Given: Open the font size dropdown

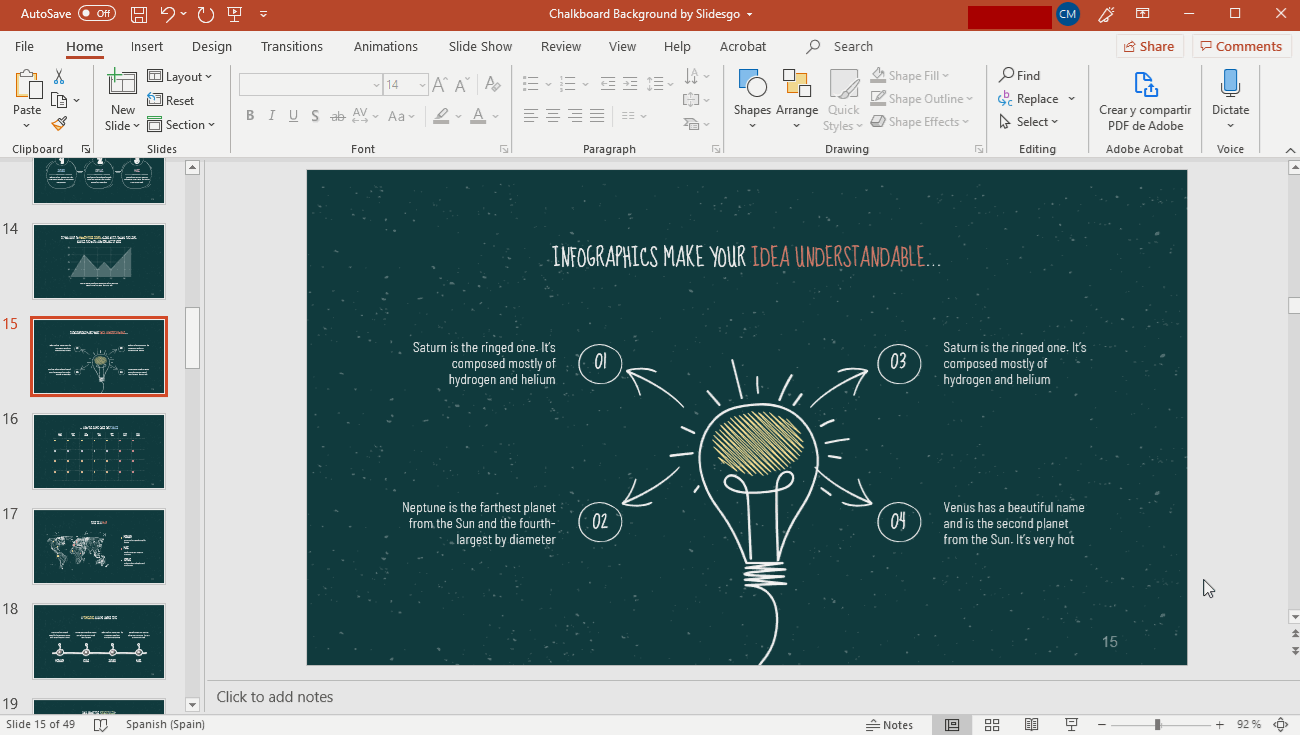Looking at the screenshot, I should click(422, 85).
